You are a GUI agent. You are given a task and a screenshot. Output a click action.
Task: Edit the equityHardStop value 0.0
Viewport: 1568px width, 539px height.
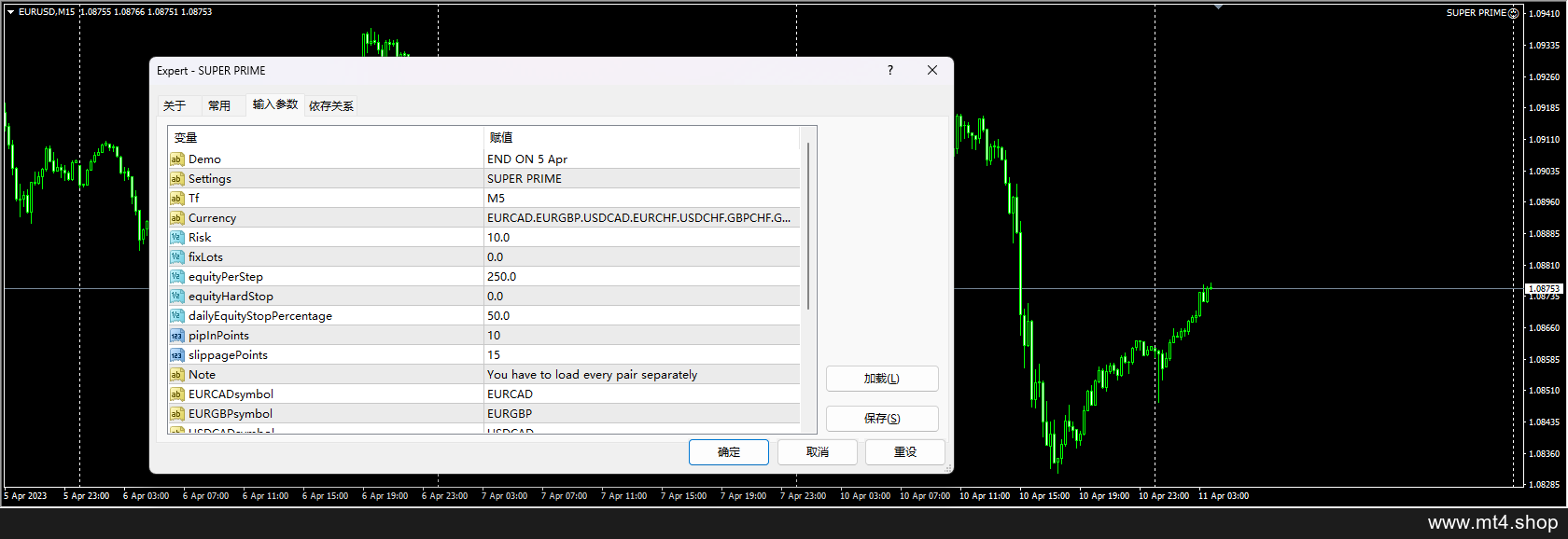coord(642,297)
